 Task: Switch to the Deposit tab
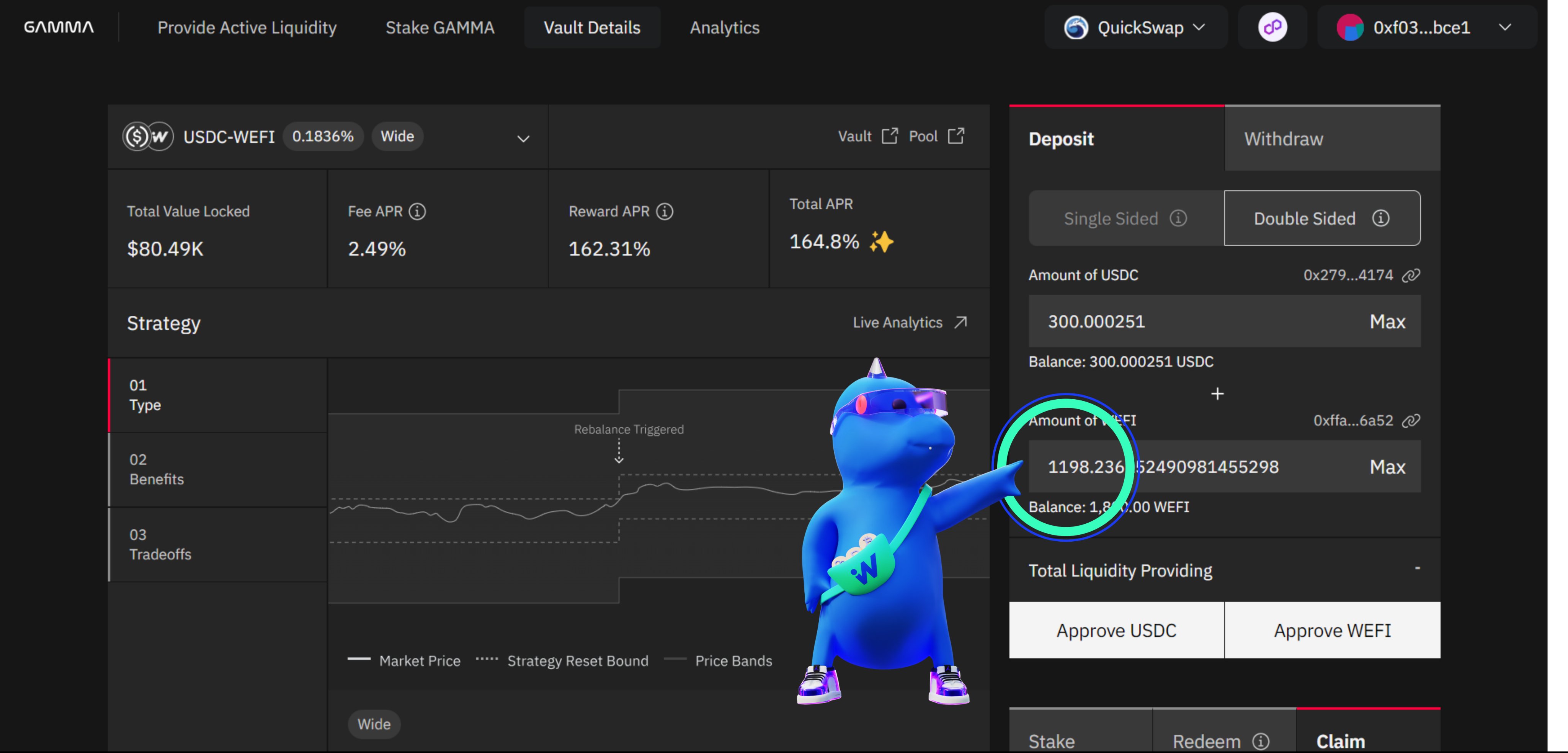[x=1116, y=138]
